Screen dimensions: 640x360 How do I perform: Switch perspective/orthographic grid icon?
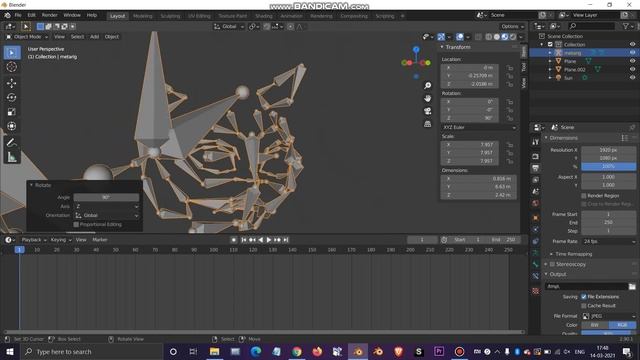click(427, 124)
